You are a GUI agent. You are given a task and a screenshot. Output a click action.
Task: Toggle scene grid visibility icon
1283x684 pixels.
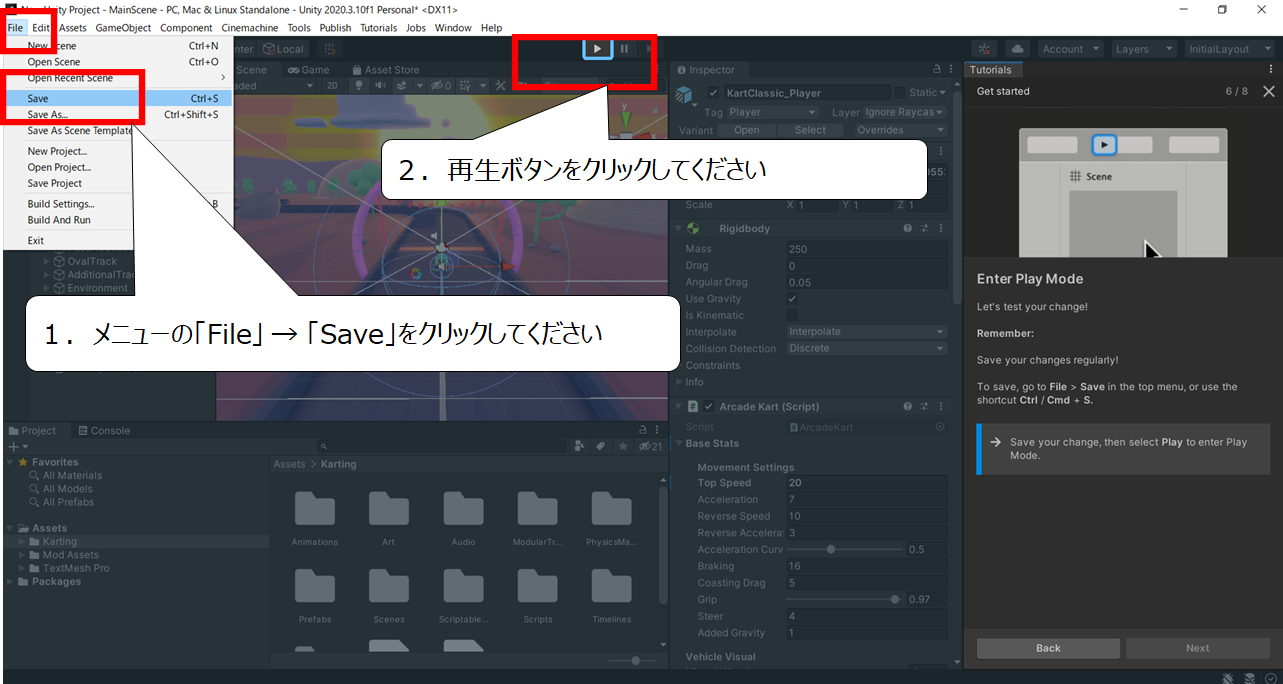[x=466, y=86]
